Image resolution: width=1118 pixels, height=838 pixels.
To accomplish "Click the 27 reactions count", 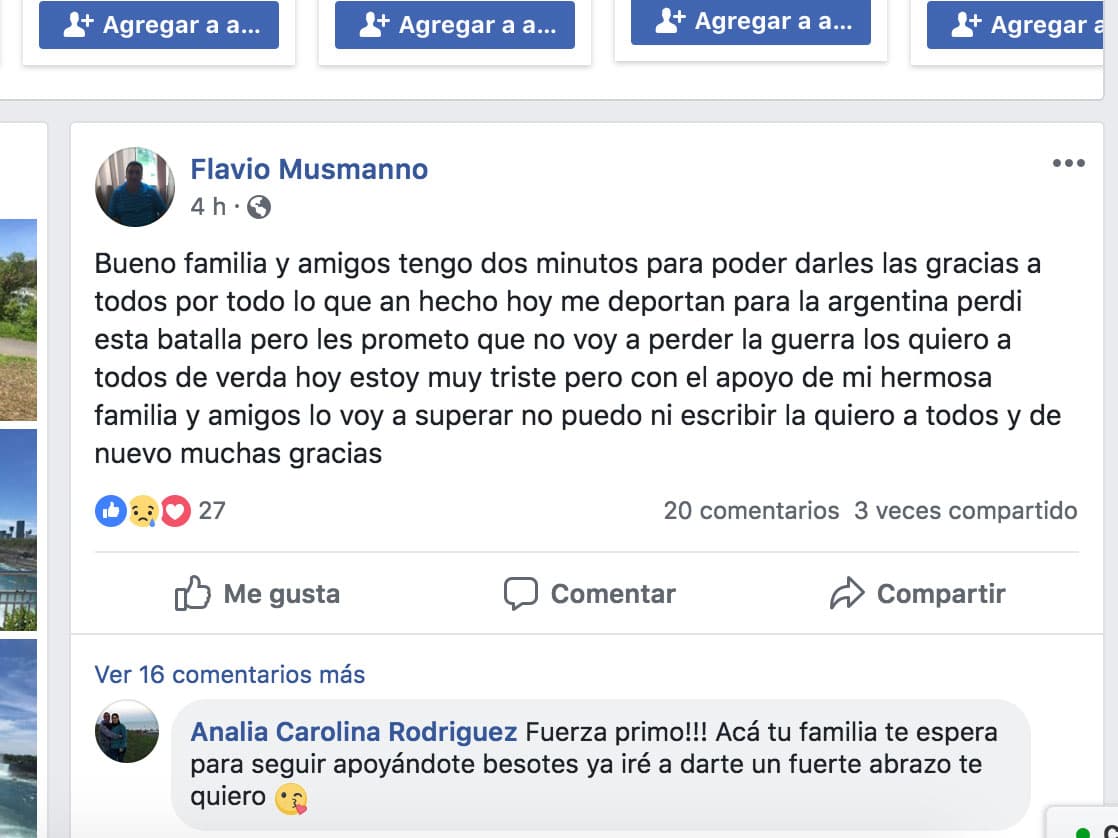I will (212, 511).
